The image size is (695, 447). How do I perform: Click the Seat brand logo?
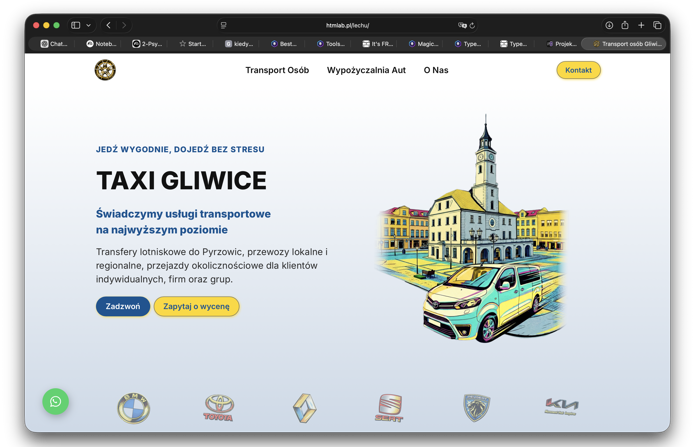[390, 408]
